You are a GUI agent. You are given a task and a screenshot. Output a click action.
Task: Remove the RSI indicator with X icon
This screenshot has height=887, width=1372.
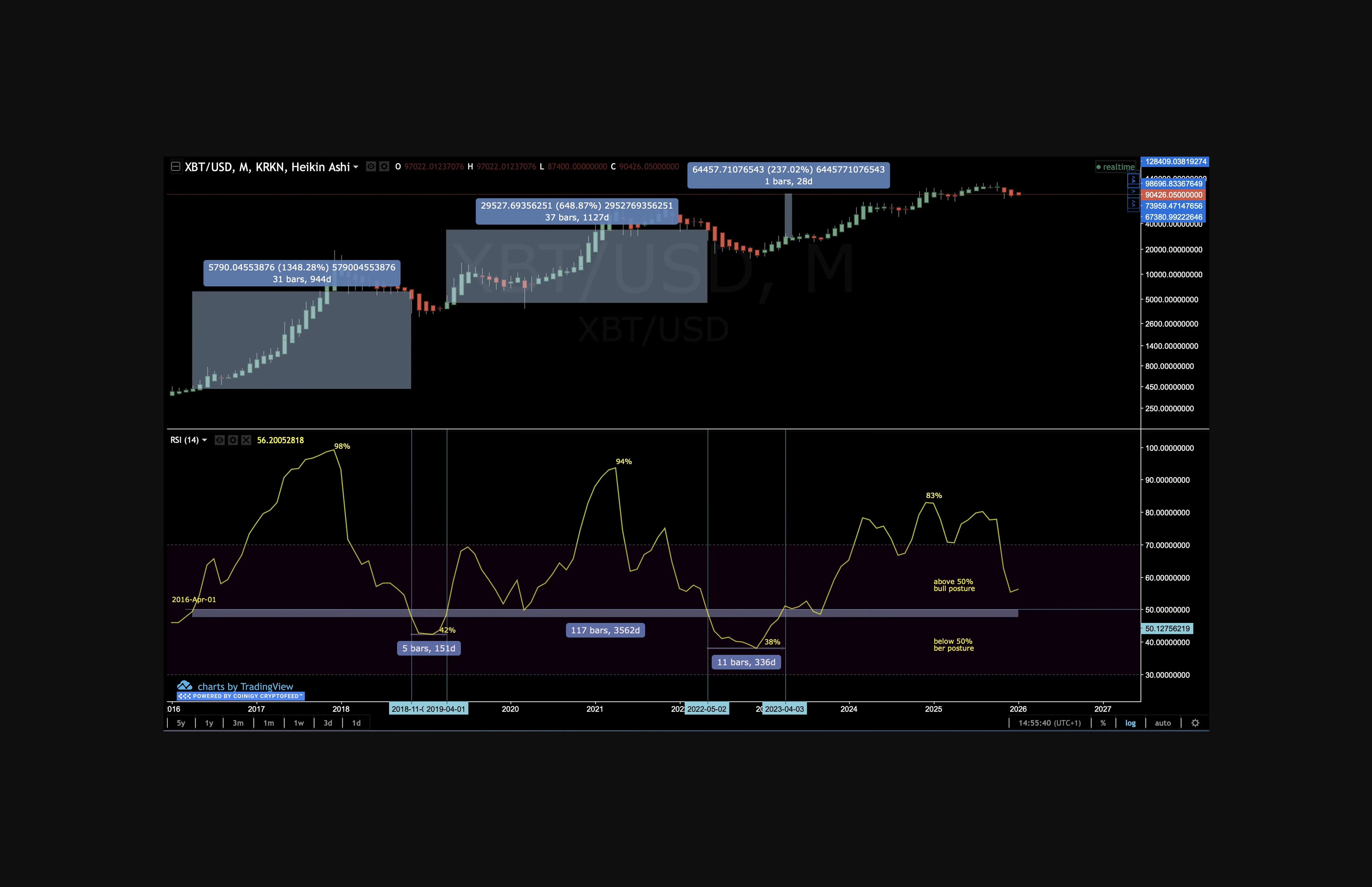click(246, 440)
